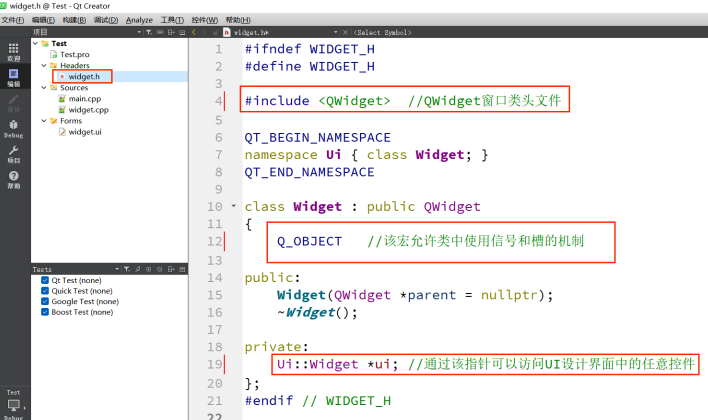Viewport: 708px width, 420px height.
Task: Click the filter icon in the Projects panel
Action: (149, 32)
